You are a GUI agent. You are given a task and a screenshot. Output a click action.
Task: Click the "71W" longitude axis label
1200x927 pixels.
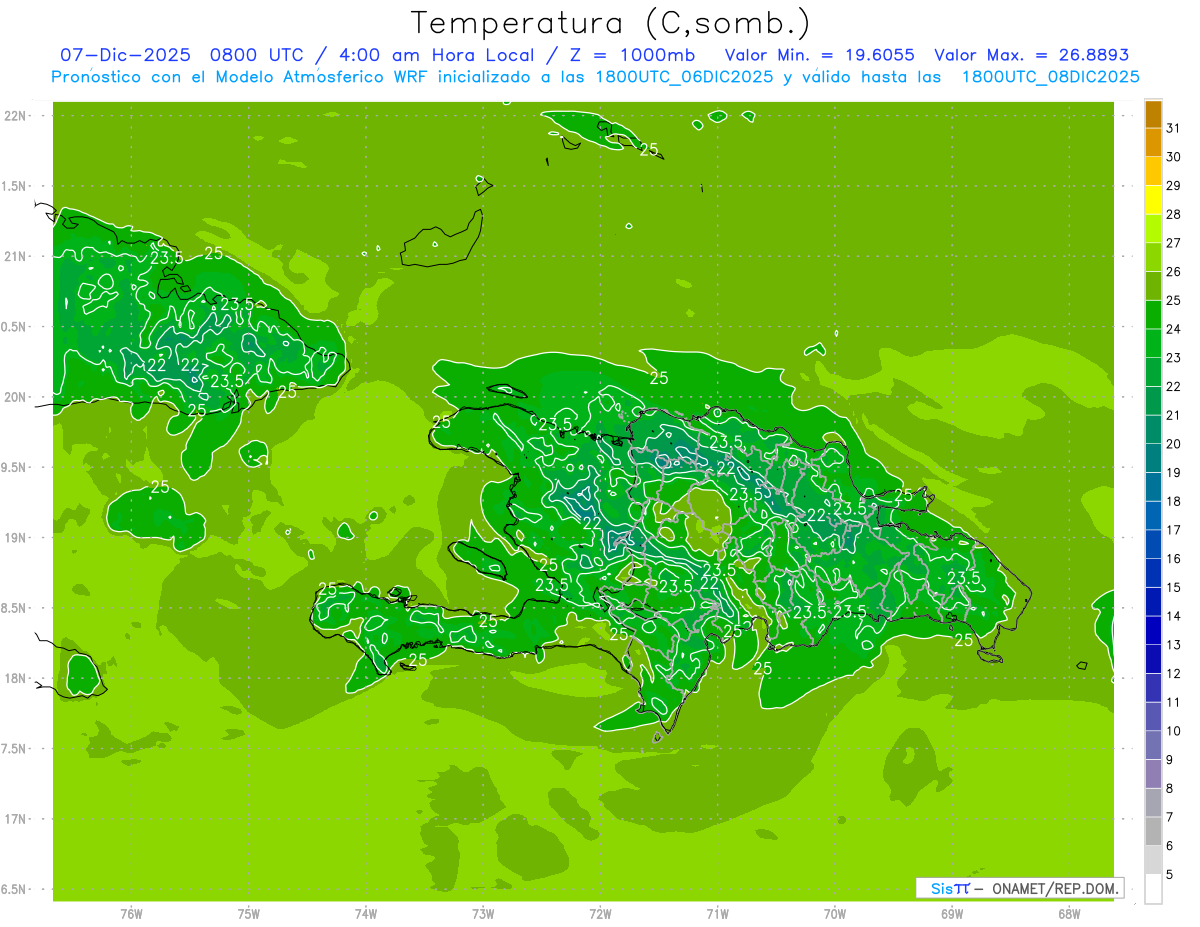tap(717, 914)
